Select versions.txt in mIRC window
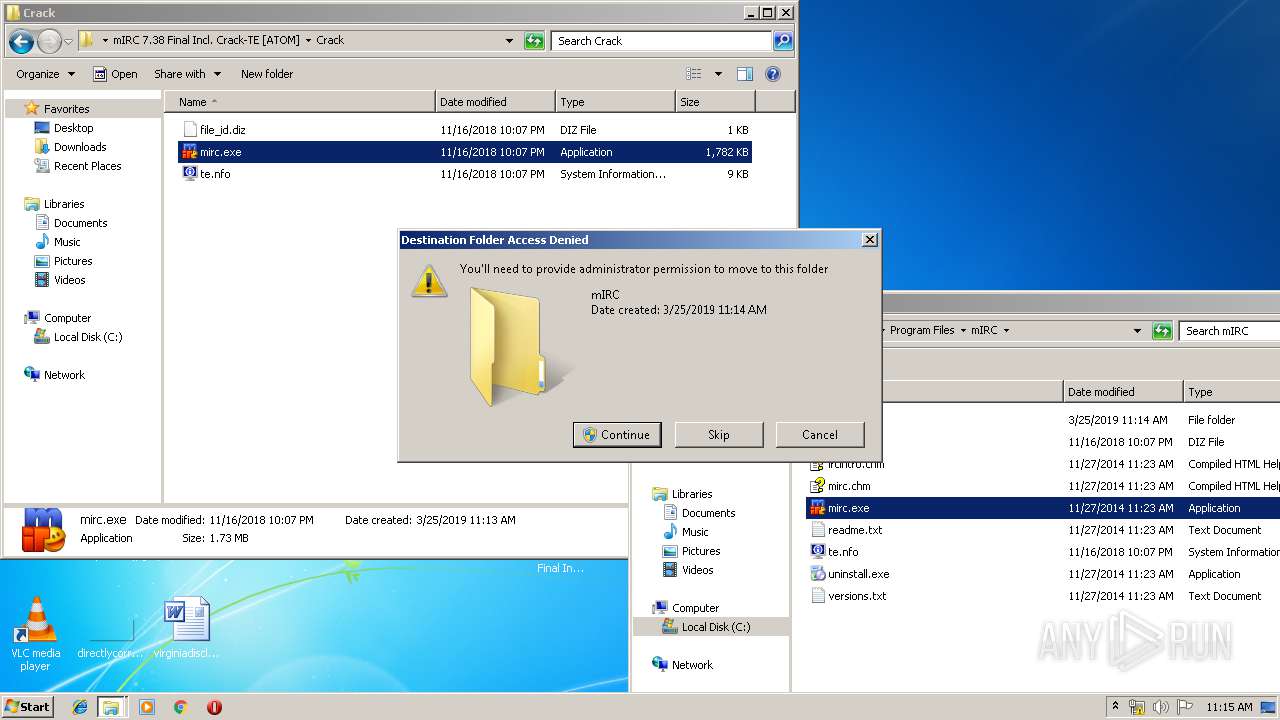This screenshot has height=720, width=1280. click(x=857, y=596)
